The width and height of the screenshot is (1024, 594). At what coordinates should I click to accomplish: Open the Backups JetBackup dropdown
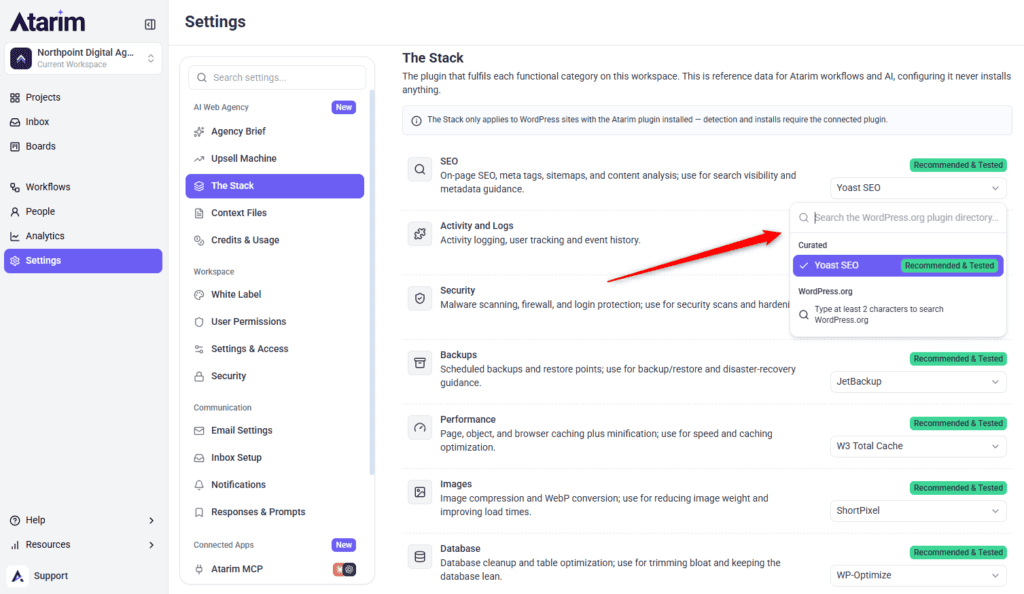(918, 381)
